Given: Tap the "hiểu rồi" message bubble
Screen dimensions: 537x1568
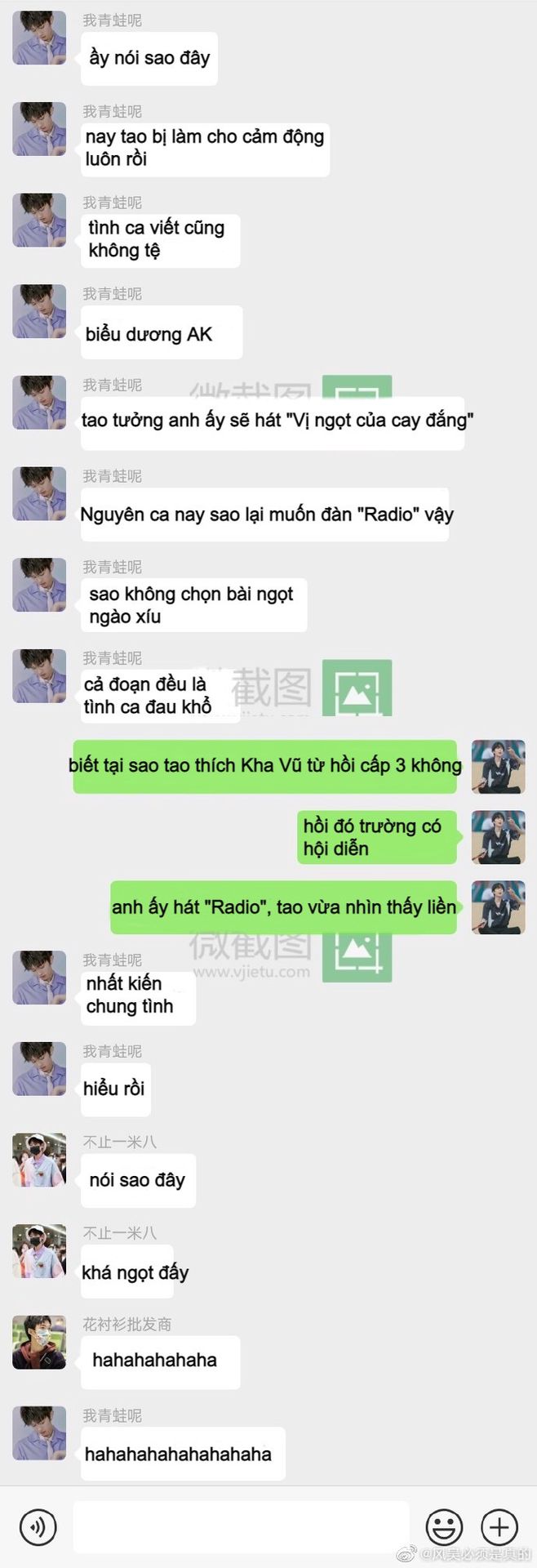Looking at the screenshot, I should (116, 1089).
